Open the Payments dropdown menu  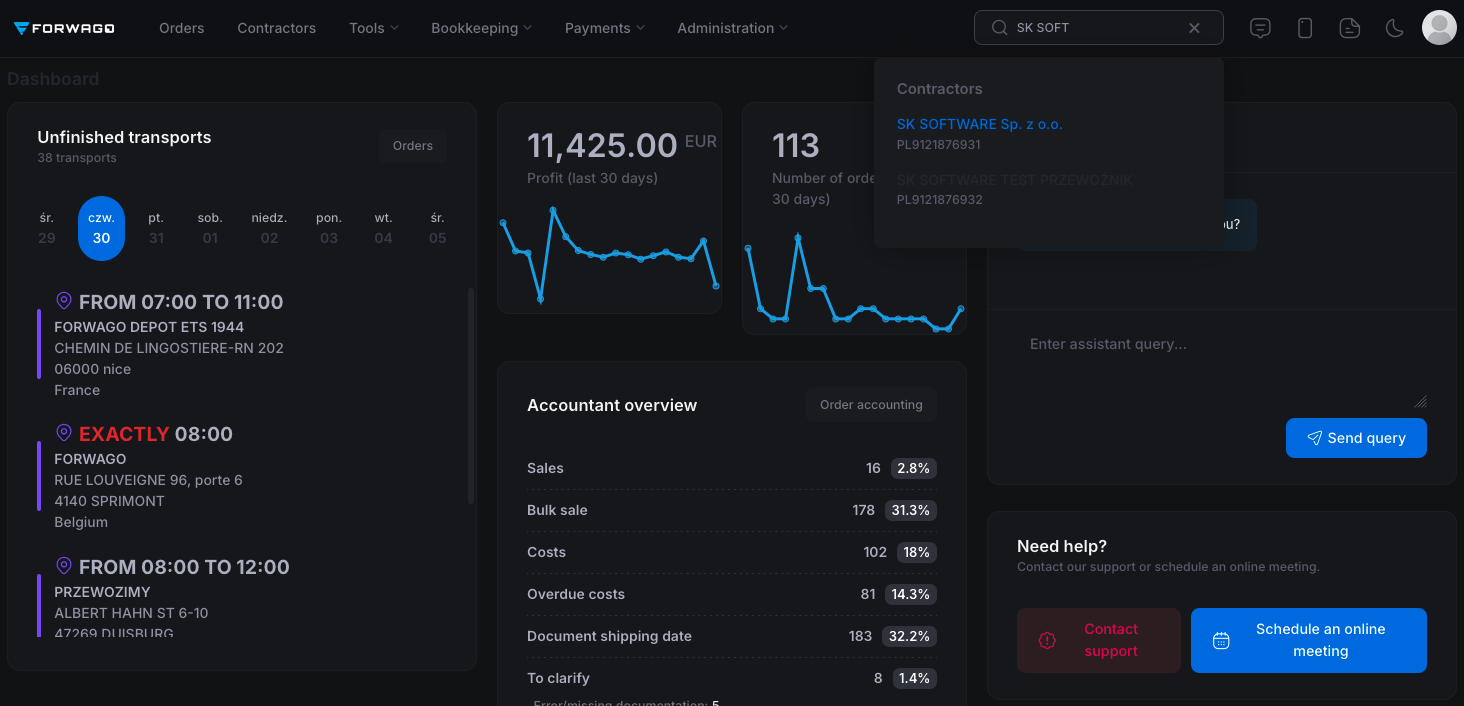(604, 28)
